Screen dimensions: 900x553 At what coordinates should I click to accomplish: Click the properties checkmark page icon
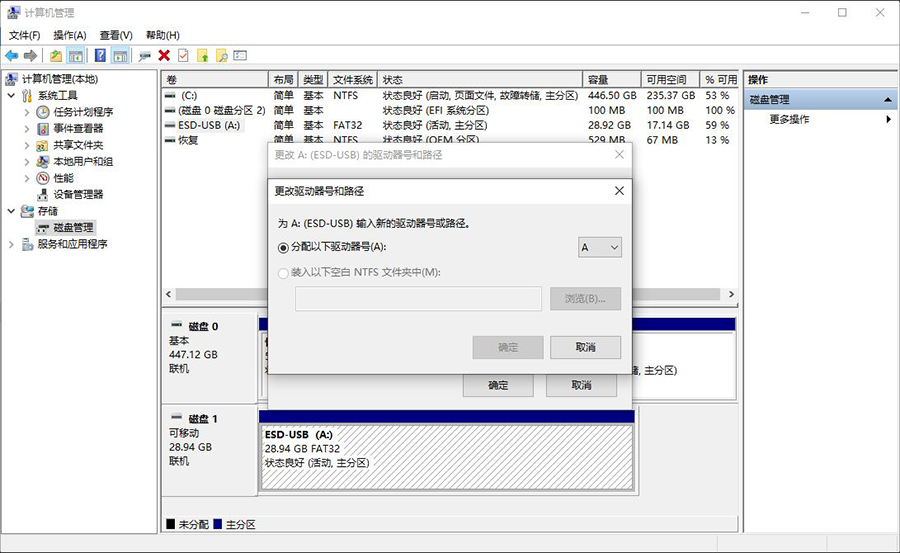(x=183, y=56)
